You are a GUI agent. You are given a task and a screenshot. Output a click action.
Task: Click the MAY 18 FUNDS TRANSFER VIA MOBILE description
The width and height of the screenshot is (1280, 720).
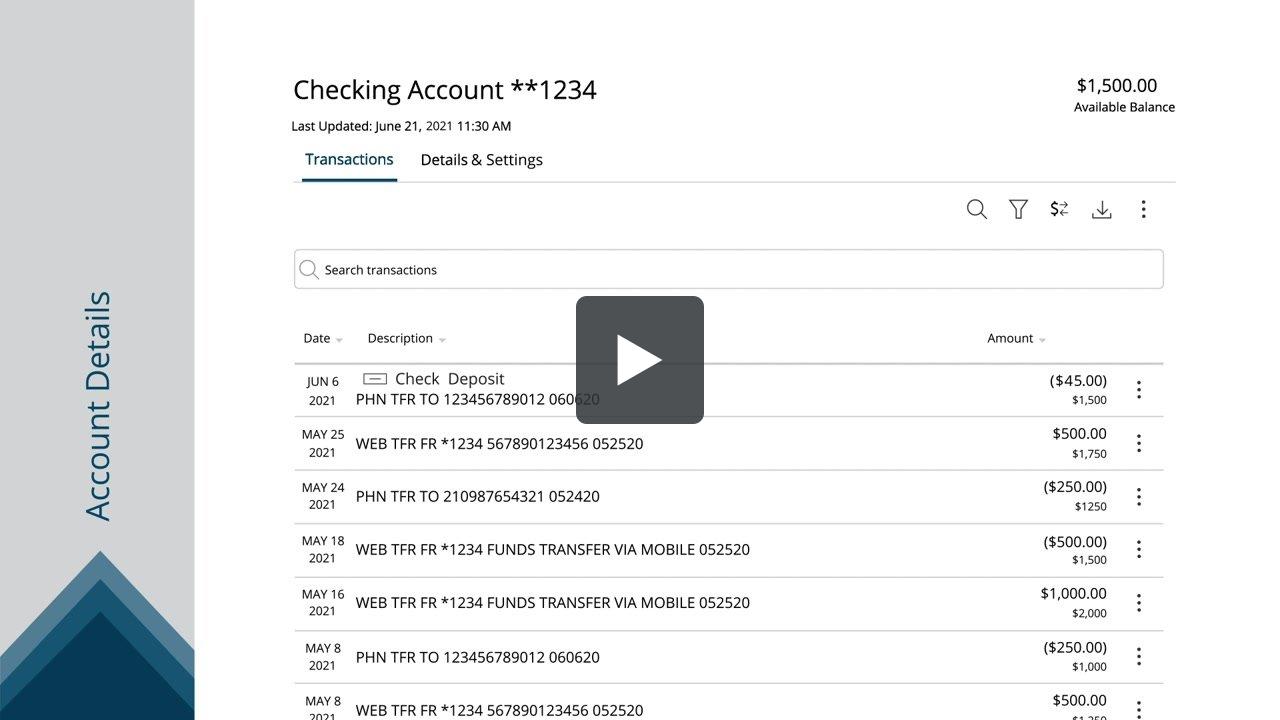point(553,549)
